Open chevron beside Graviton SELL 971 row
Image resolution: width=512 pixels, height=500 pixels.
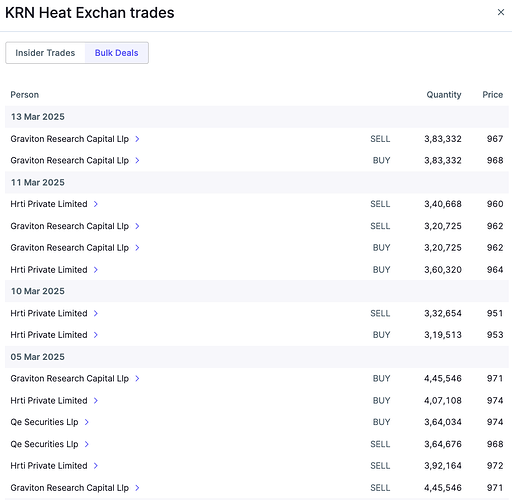click(x=137, y=488)
